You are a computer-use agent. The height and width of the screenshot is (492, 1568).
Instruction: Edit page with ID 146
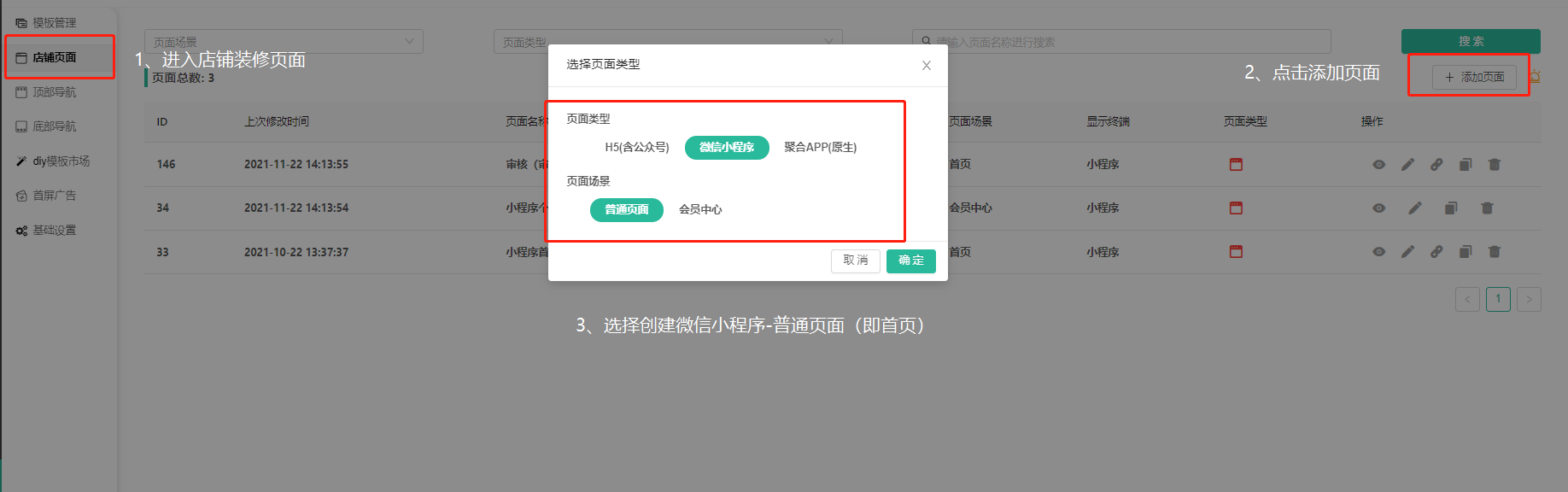[x=1407, y=165]
